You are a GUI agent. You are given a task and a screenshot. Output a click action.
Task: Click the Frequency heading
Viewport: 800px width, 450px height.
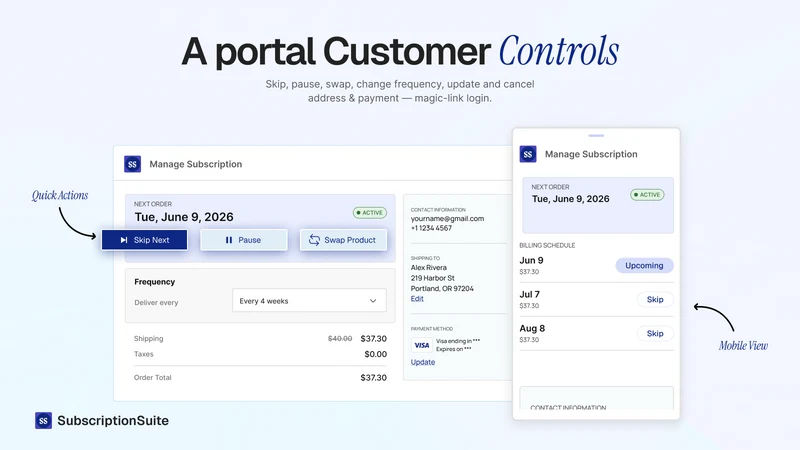tap(155, 282)
